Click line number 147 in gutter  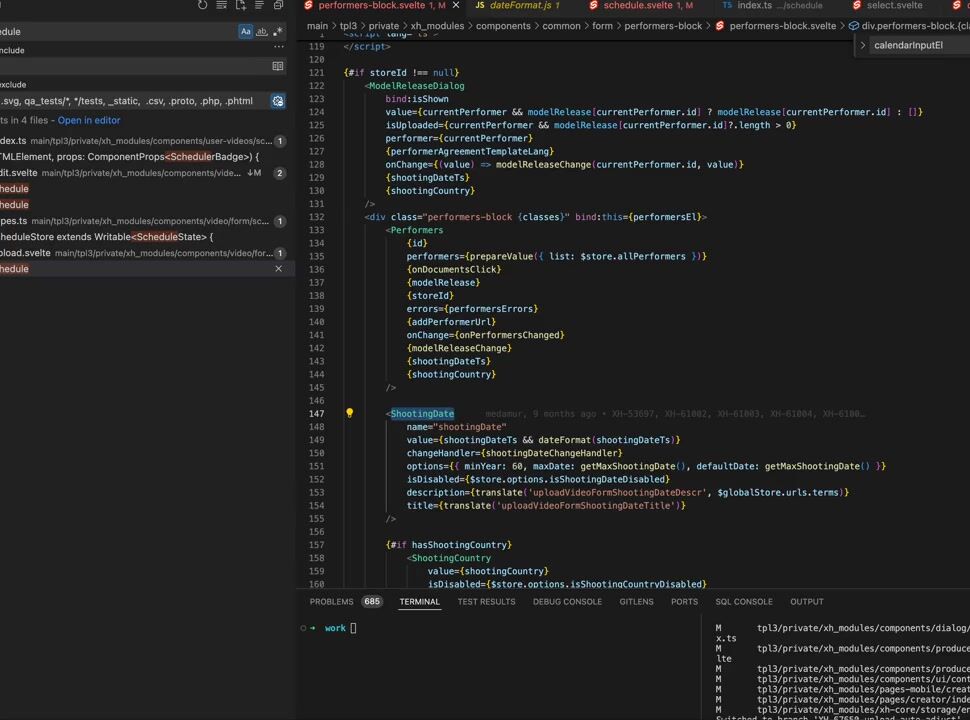click(x=316, y=414)
